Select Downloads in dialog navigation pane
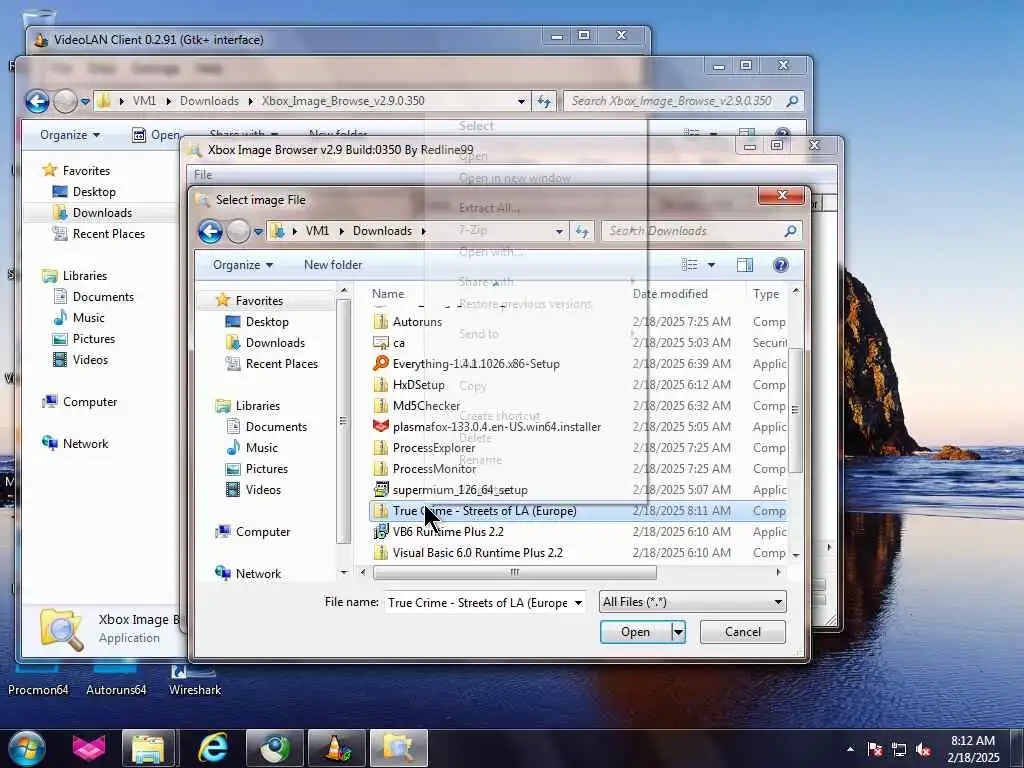The image size is (1024, 768). point(275,343)
